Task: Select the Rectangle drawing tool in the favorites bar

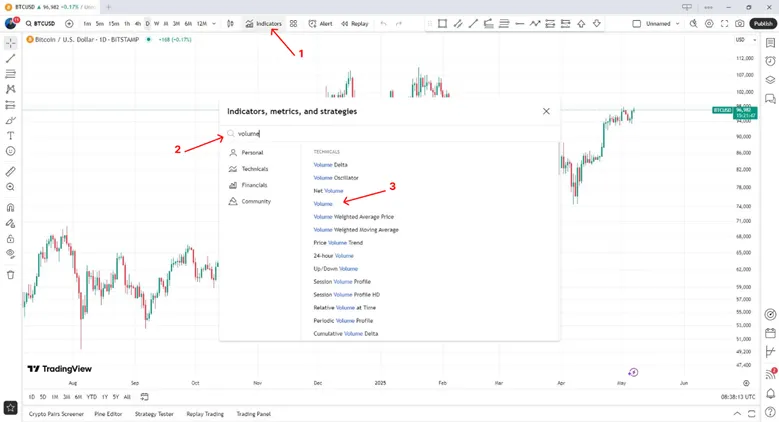Action: coord(442,23)
